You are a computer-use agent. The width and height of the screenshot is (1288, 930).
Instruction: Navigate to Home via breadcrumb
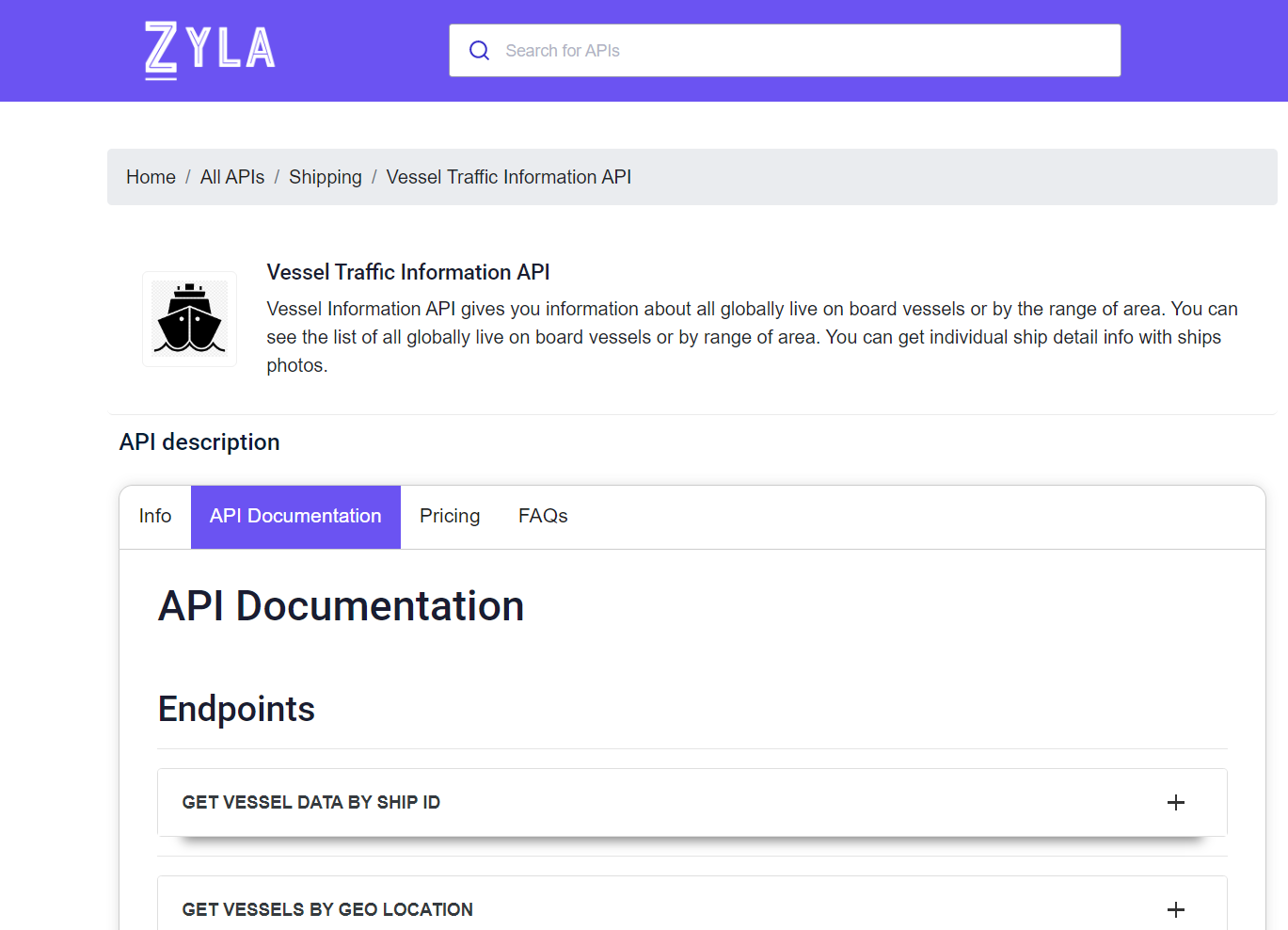(151, 177)
